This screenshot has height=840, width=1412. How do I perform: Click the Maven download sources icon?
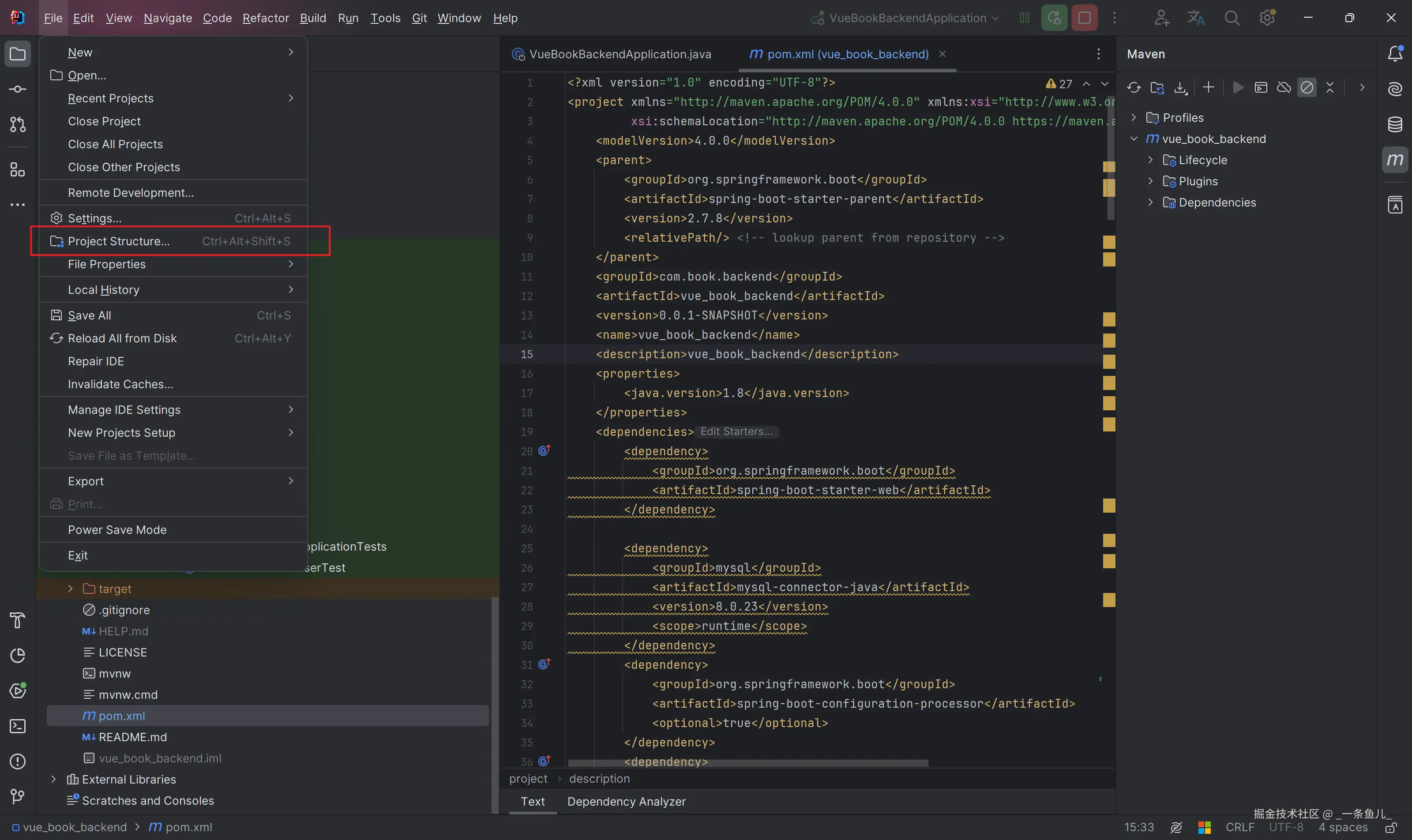tap(1180, 87)
